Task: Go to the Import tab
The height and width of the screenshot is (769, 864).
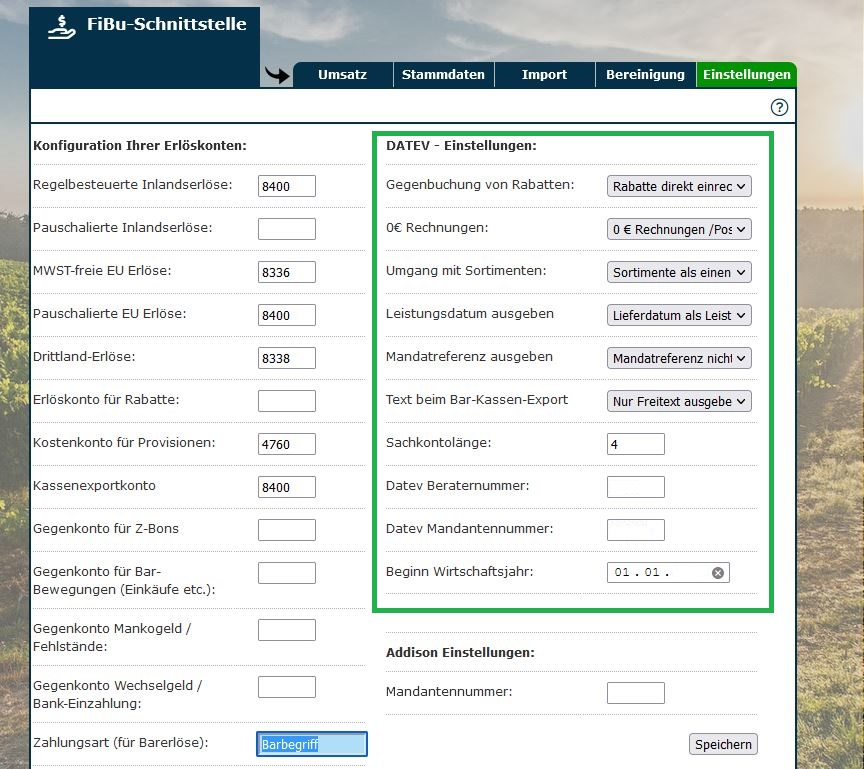Action: (x=544, y=75)
